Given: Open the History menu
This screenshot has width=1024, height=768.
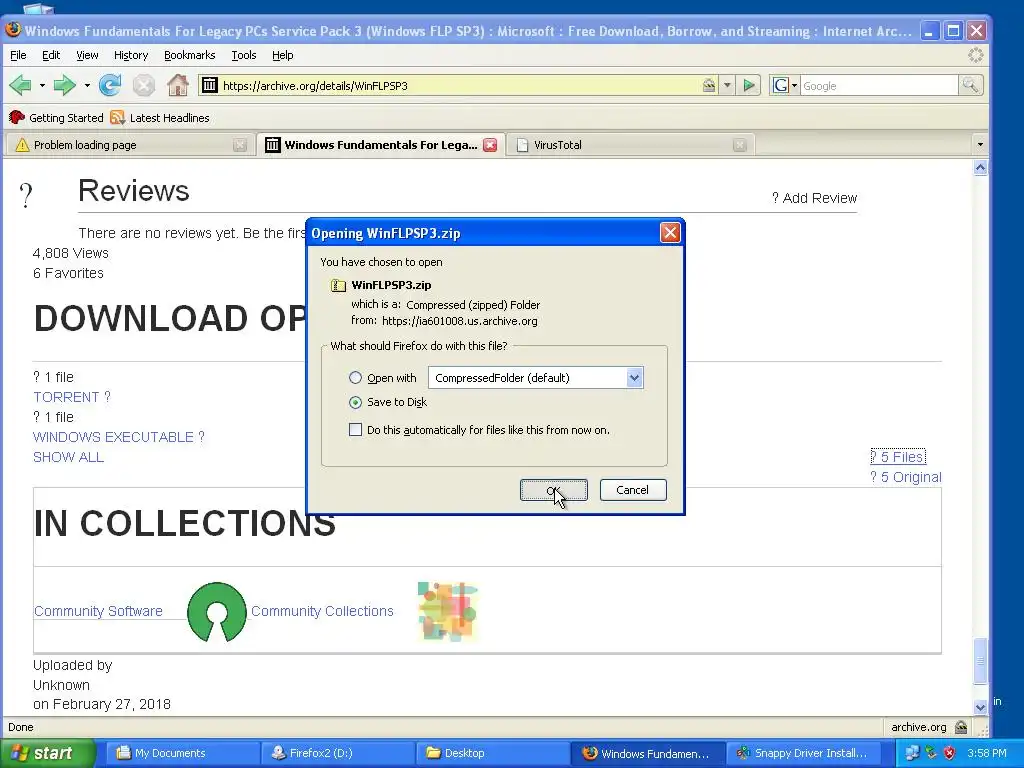Looking at the screenshot, I should (131, 56).
